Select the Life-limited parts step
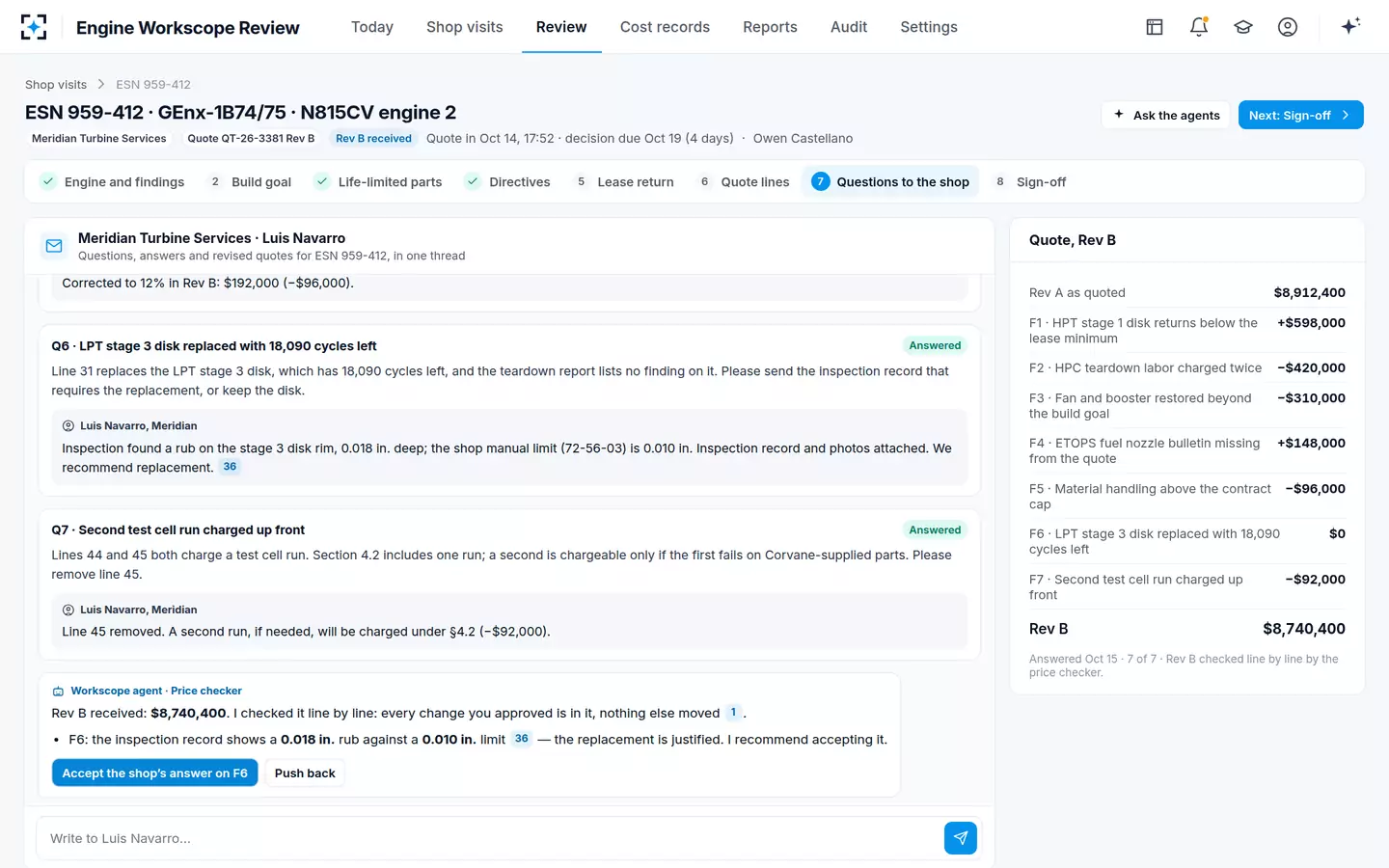Screen dimensions: 1389x868 pyautogui.click(x=379, y=181)
